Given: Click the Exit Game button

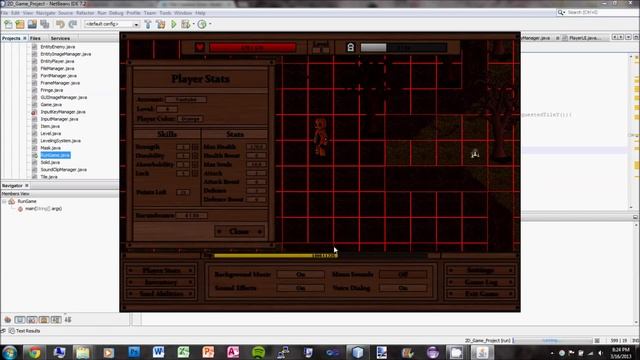Looking at the screenshot, I should click(481, 293).
